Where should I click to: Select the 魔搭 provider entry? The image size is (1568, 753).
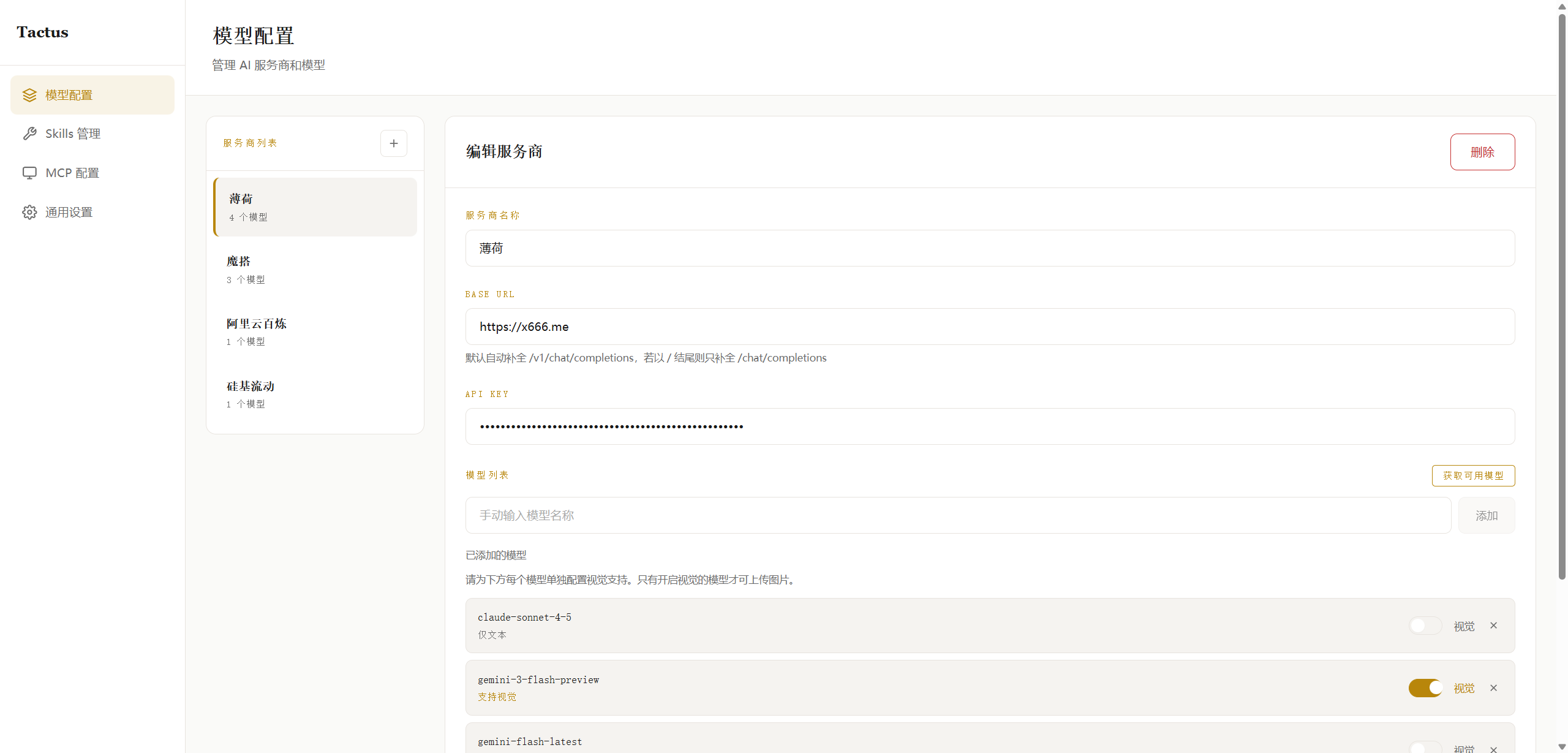coord(314,269)
